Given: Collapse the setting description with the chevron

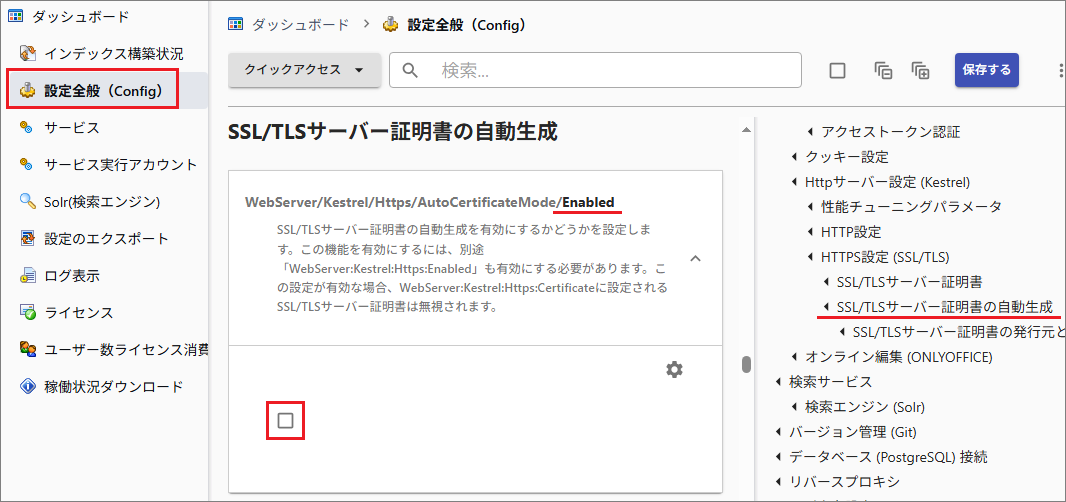Looking at the screenshot, I should (x=696, y=259).
